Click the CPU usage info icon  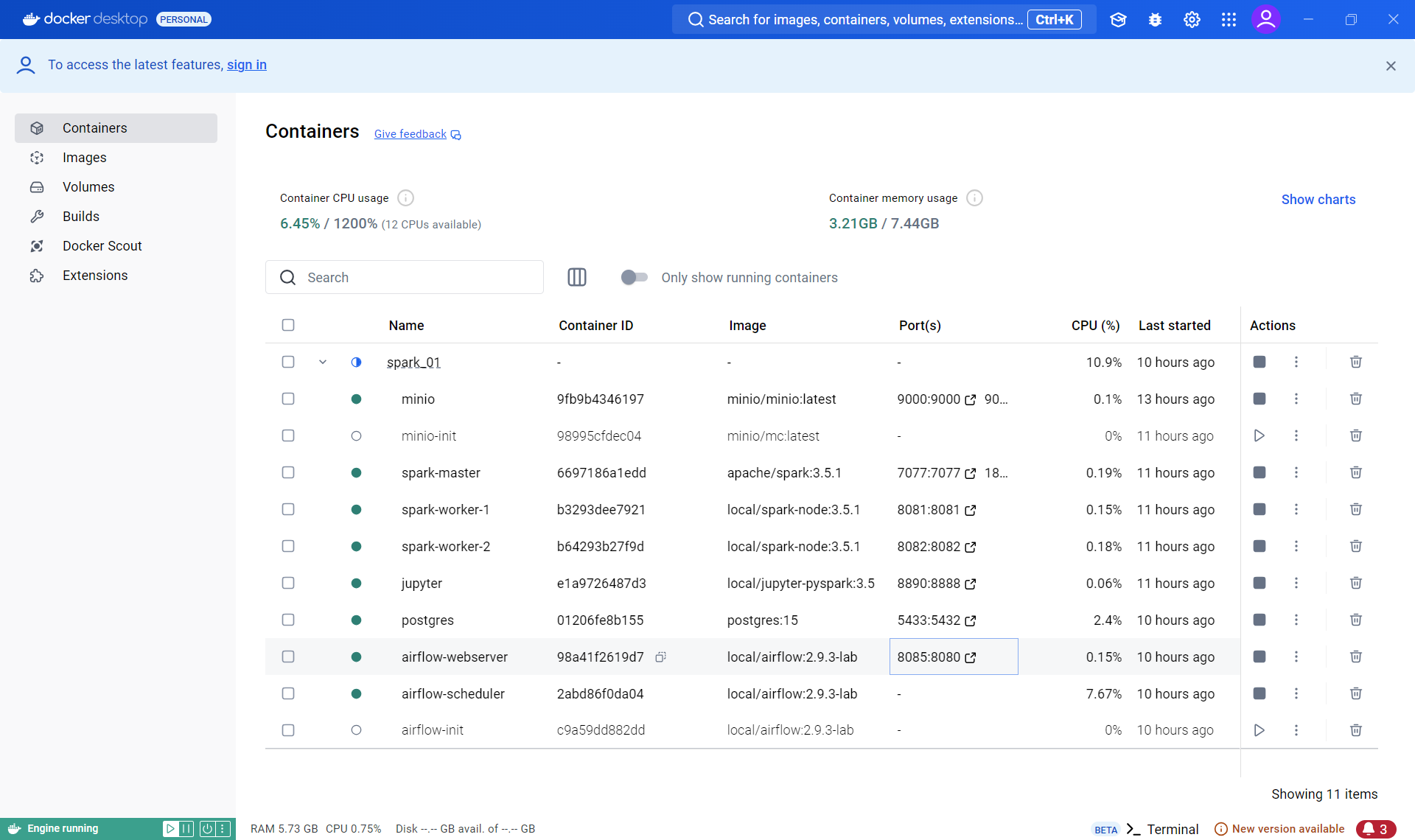405,198
